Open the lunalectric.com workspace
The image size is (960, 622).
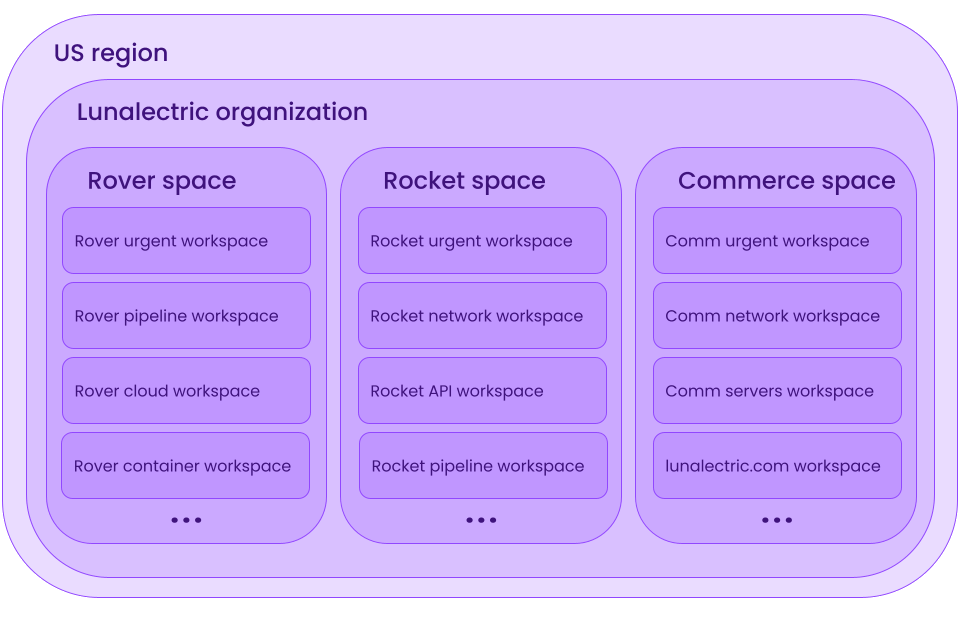pos(777,465)
